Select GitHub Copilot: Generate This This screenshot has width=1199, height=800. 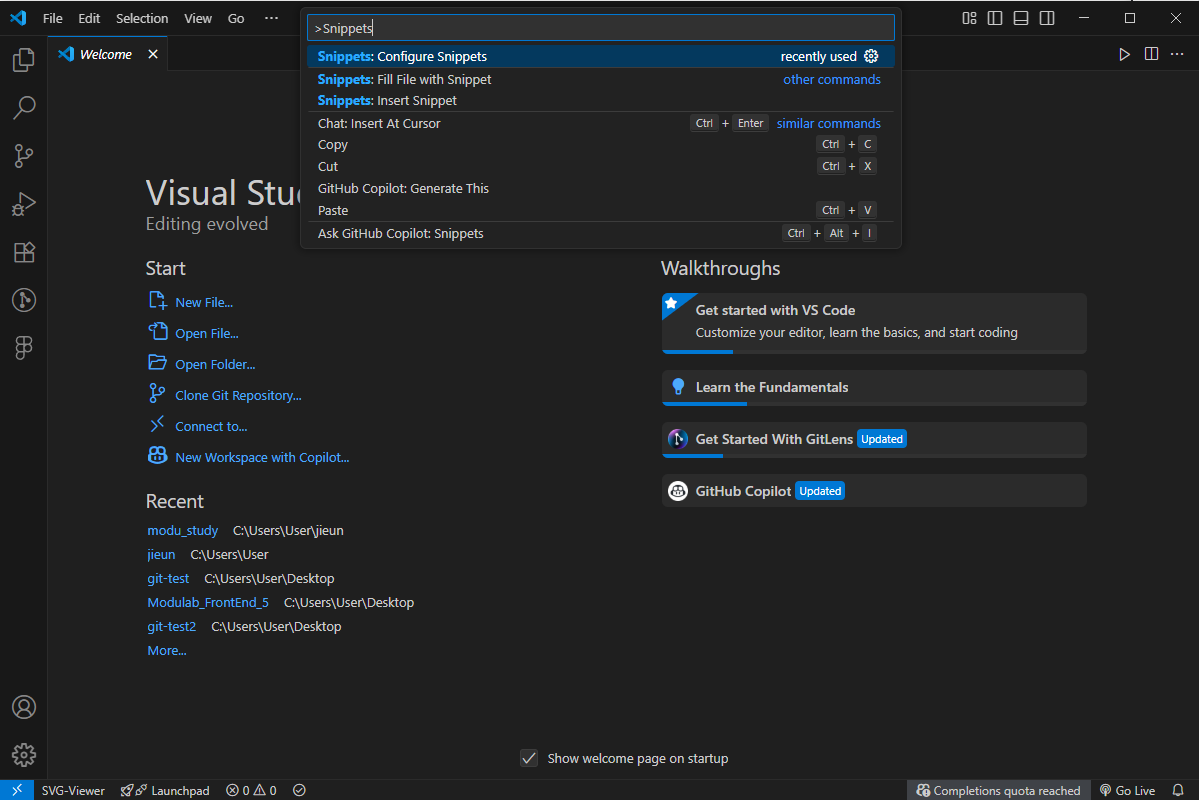[x=600, y=188]
